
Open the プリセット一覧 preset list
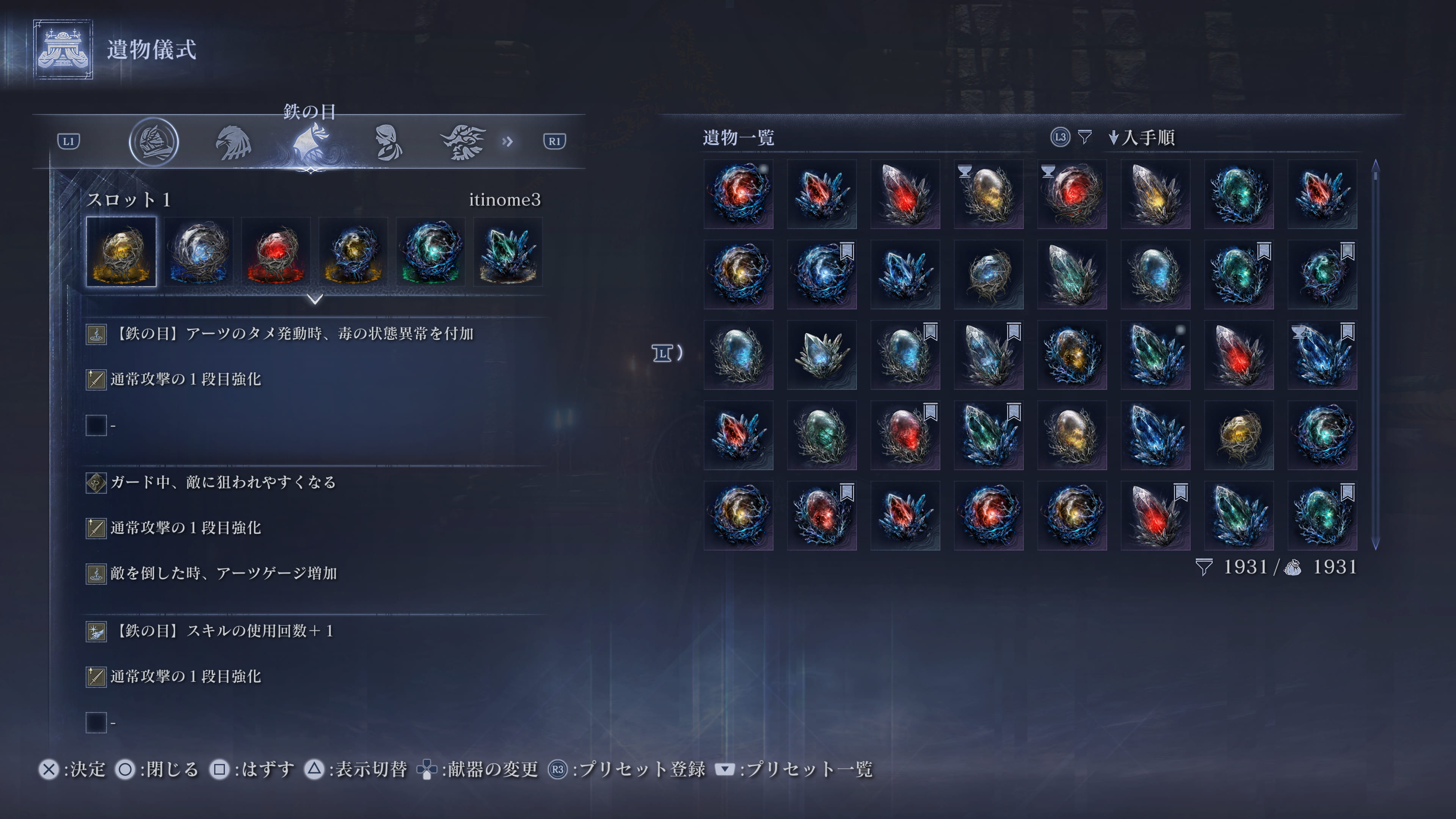tap(794, 769)
